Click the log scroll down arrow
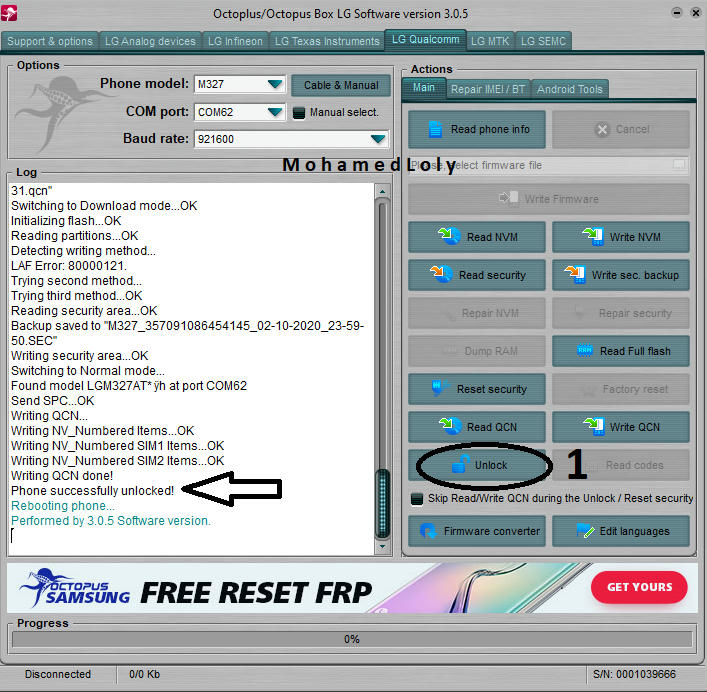Screen dimensions: 707x692 [x=382, y=546]
